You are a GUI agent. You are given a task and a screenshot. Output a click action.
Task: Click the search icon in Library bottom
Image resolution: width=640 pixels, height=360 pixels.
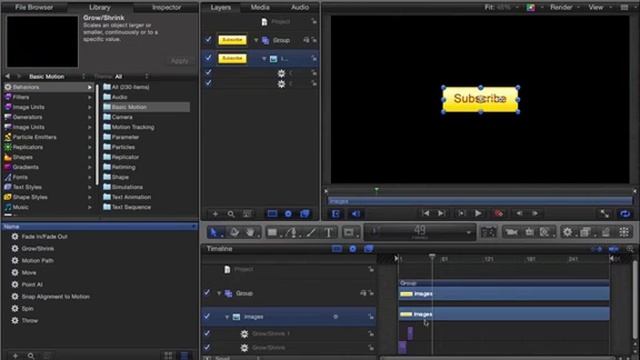tap(31, 356)
